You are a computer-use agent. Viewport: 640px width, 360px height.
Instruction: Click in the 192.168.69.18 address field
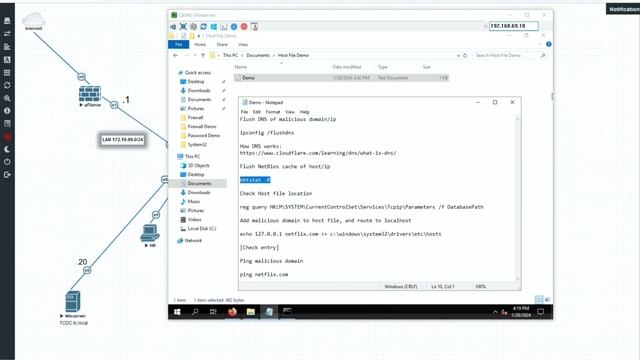(513, 26)
